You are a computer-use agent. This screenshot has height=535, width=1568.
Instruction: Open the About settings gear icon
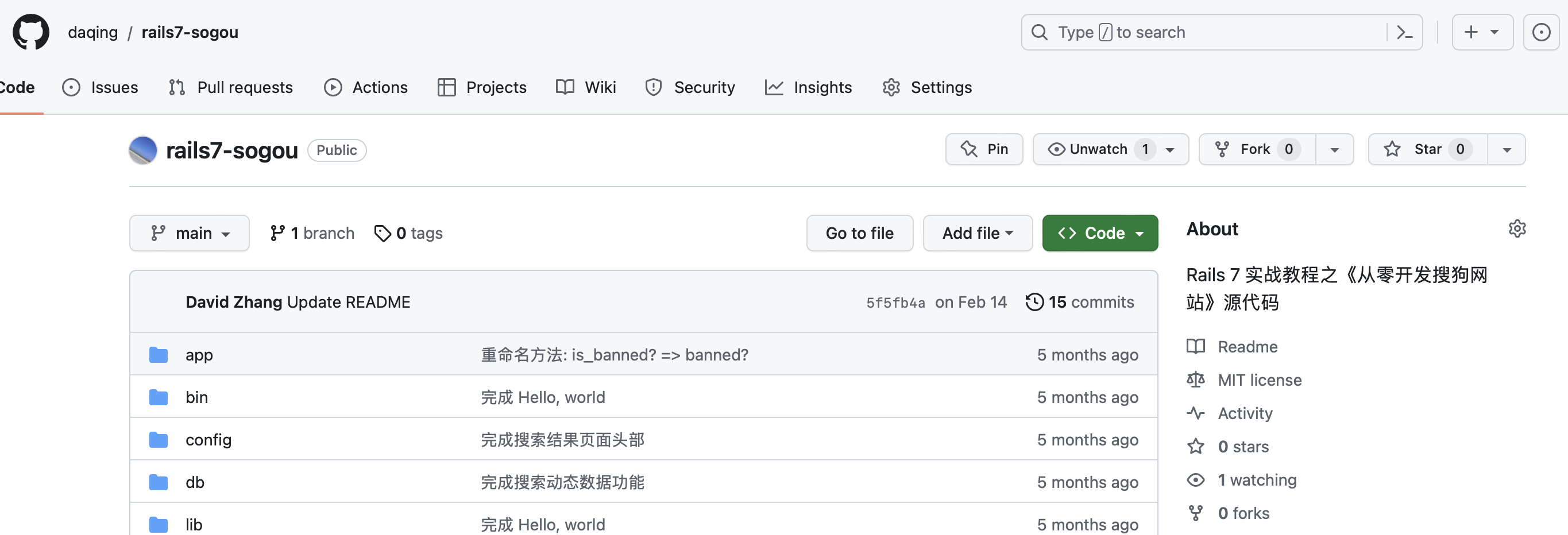tap(1517, 229)
